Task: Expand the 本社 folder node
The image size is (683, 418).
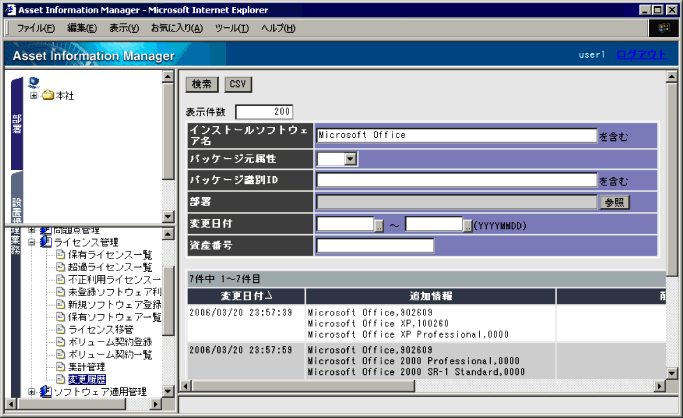Action: pos(34,95)
